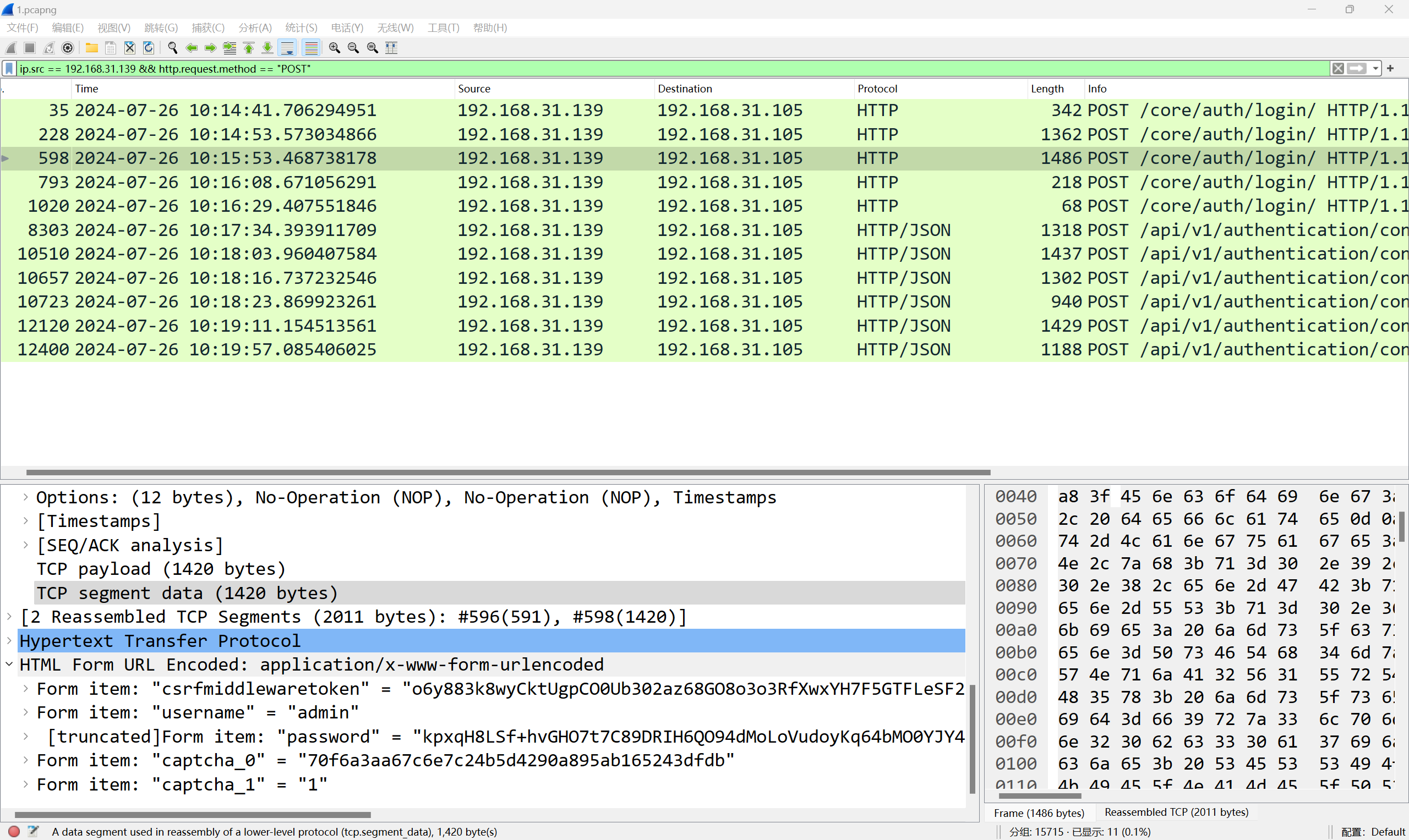Sort packets by the Time column header
This screenshot has width=1409, height=840.
pos(263,89)
